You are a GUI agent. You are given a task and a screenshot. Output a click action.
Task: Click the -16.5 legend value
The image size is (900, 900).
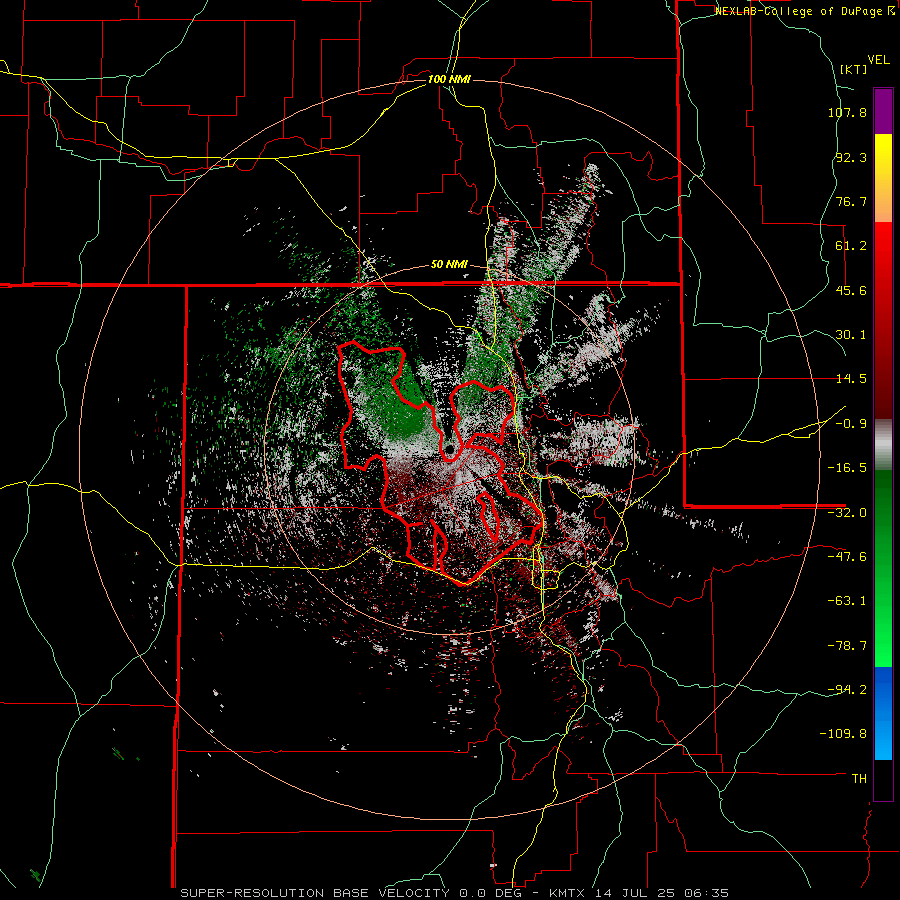(847, 468)
